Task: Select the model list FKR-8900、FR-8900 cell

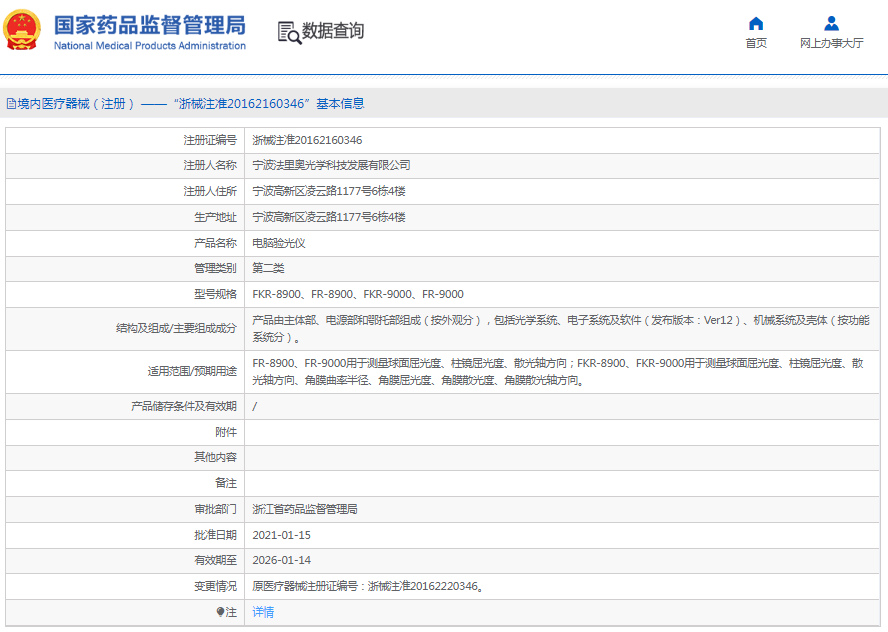Action: pyautogui.click(x=357, y=294)
